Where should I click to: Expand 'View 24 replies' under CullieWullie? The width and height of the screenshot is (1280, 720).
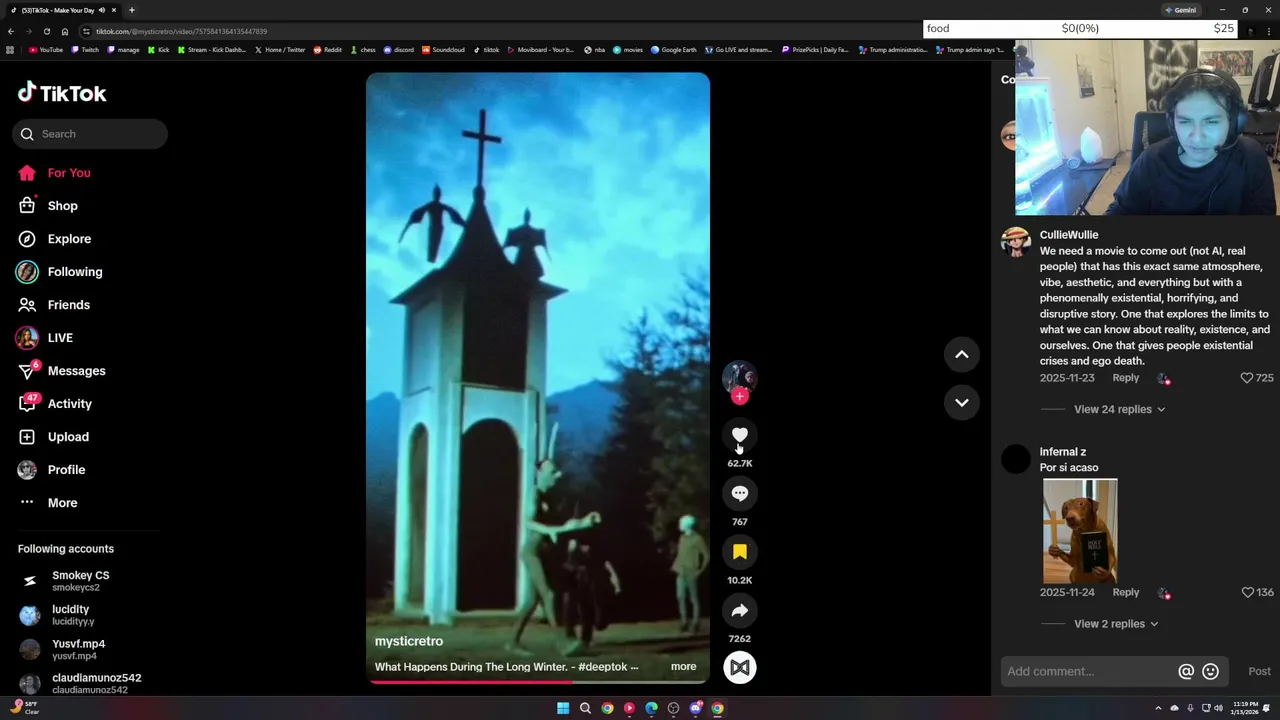(x=1119, y=409)
